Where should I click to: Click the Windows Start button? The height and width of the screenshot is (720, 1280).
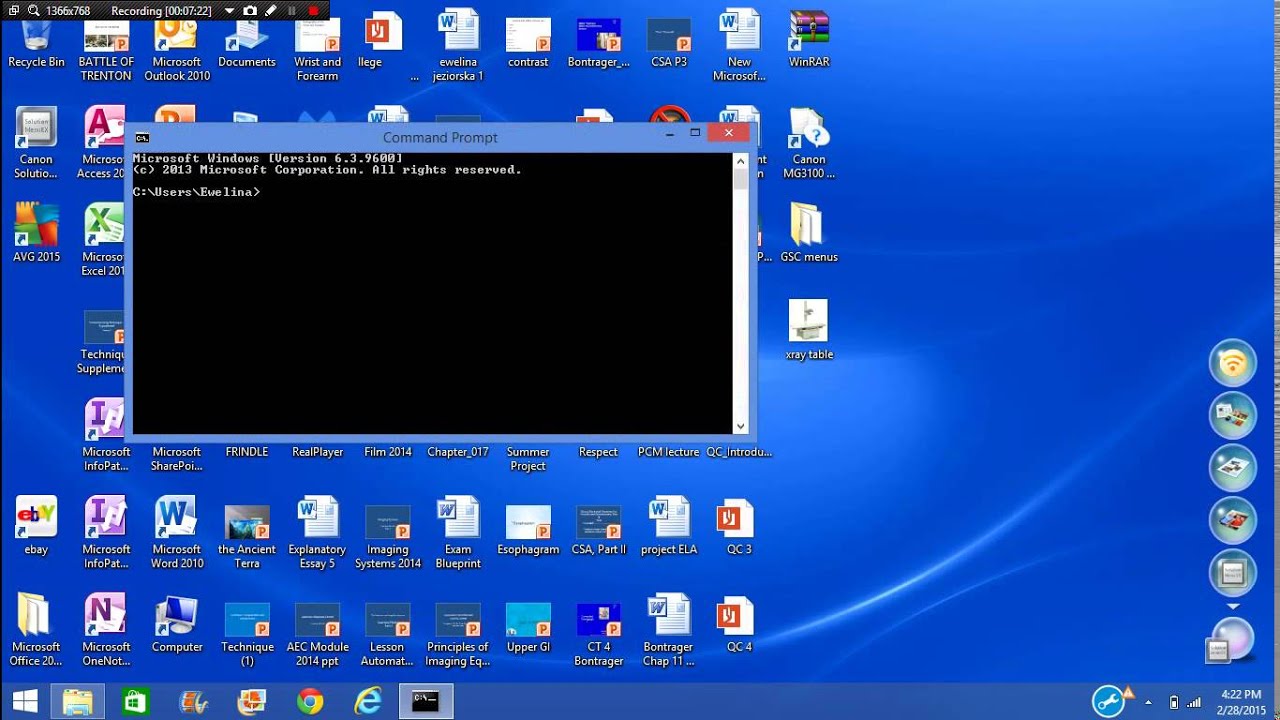click(x=26, y=702)
